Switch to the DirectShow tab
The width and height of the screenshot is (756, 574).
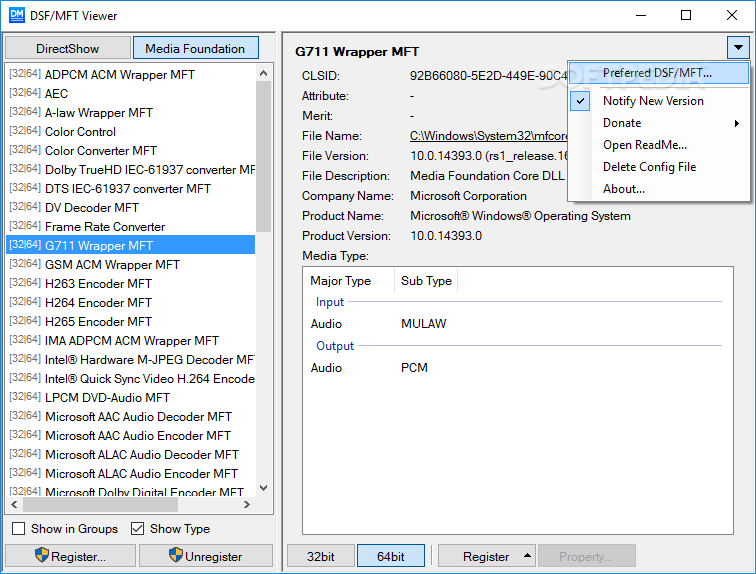[x=68, y=49]
